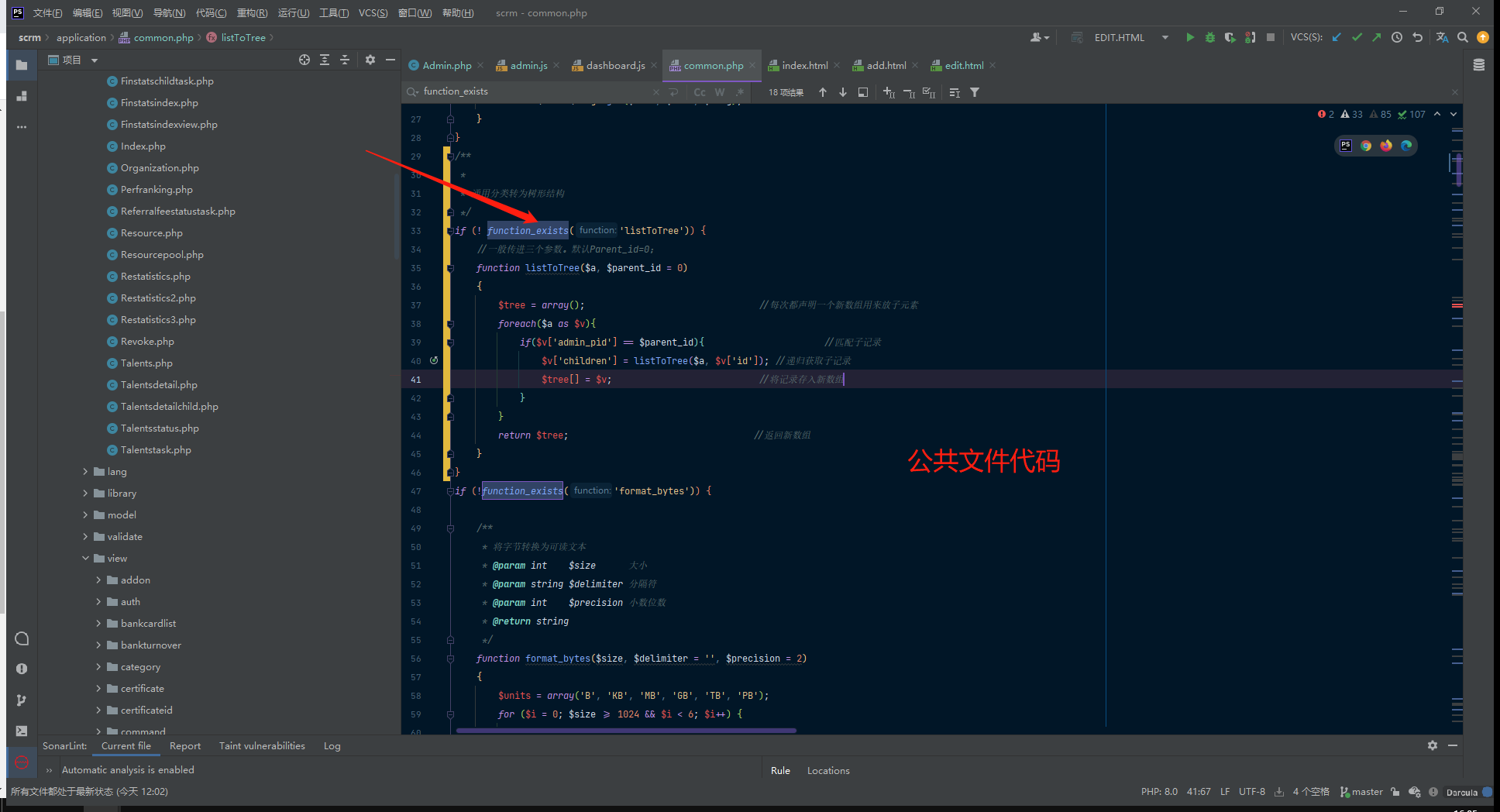Push commits using green up-right arrow
The height and width of the screenshot is (812, 1500).
1377,37
